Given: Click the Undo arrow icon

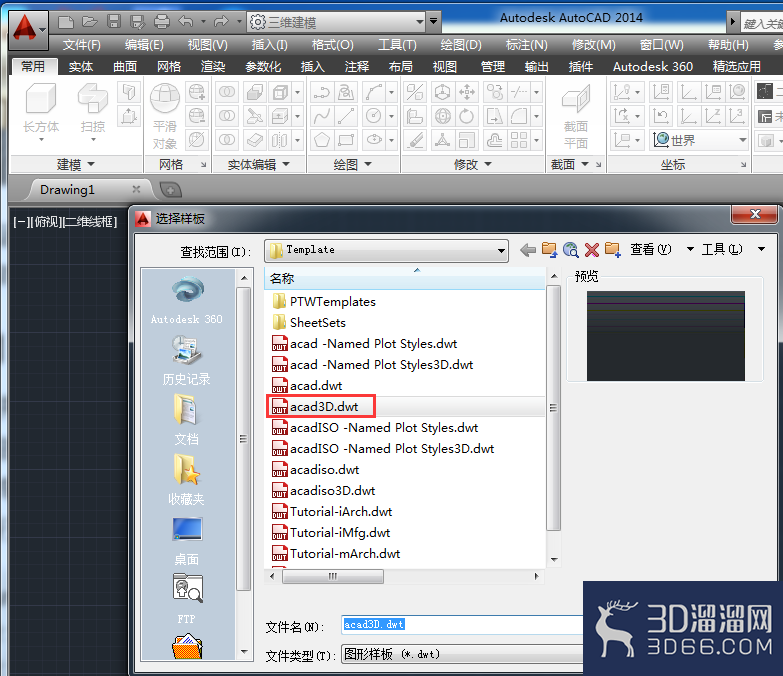Looking at the screenshot, I should click(186, 21).
